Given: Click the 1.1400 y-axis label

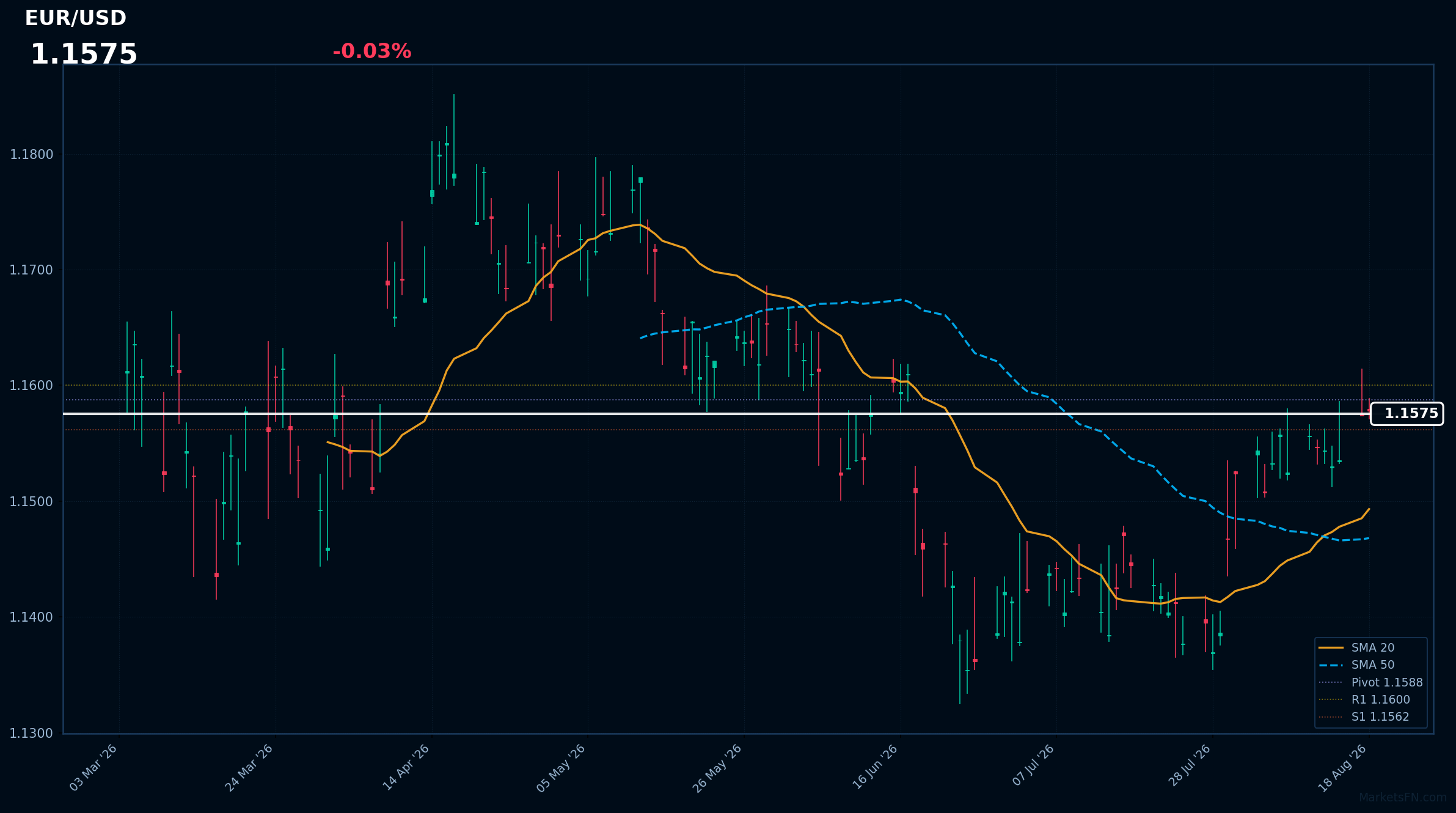Looking at the screenshot, I should (x=32, y=617).
